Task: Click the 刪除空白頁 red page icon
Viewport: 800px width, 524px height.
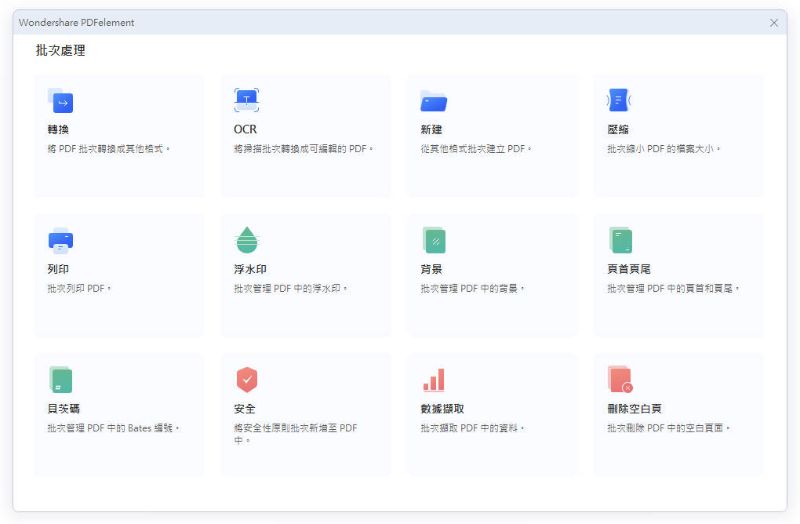Action: click(620, 380)
